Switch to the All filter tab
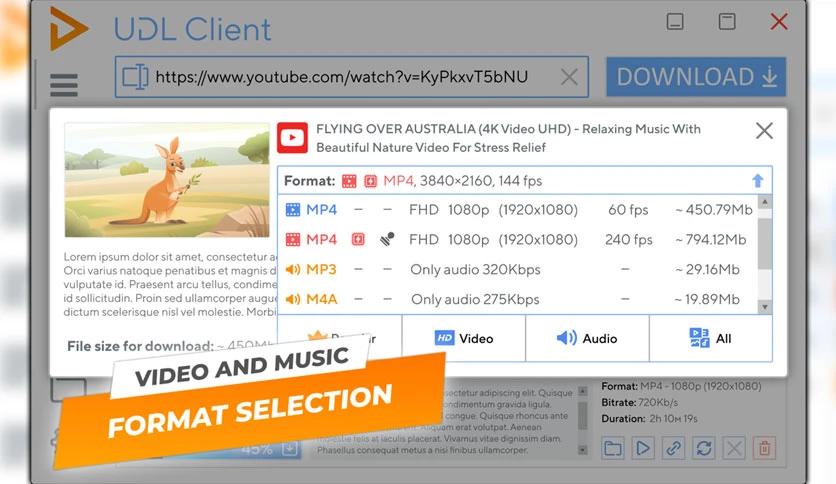The height and width of the screenshot is (484, 836). point(711,338)
